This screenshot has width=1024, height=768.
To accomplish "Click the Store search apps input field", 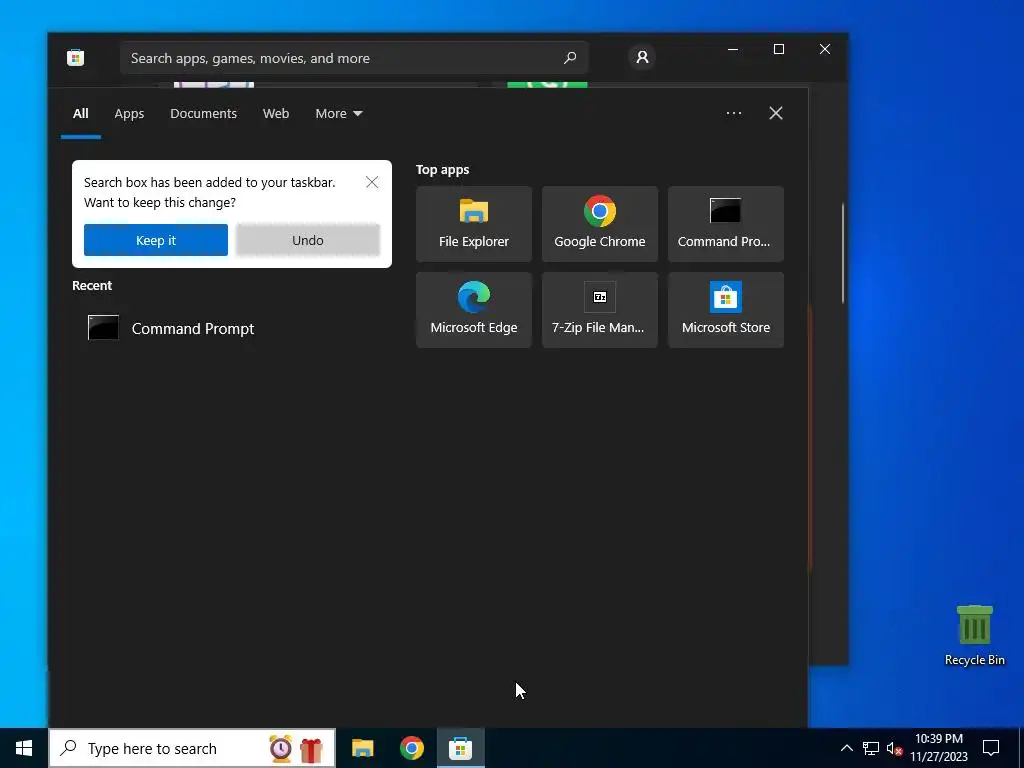I will click(354, 58).
